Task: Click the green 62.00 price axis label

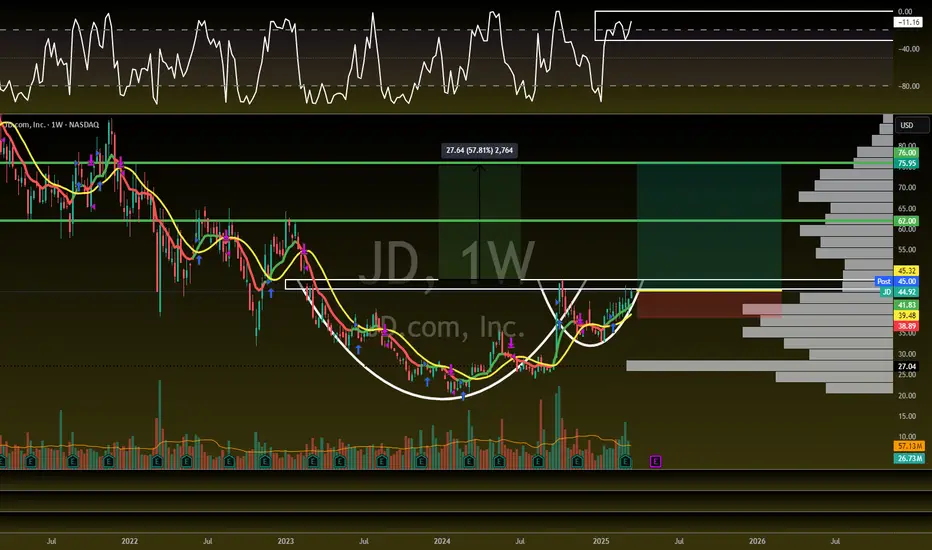Action: [906, 221]
